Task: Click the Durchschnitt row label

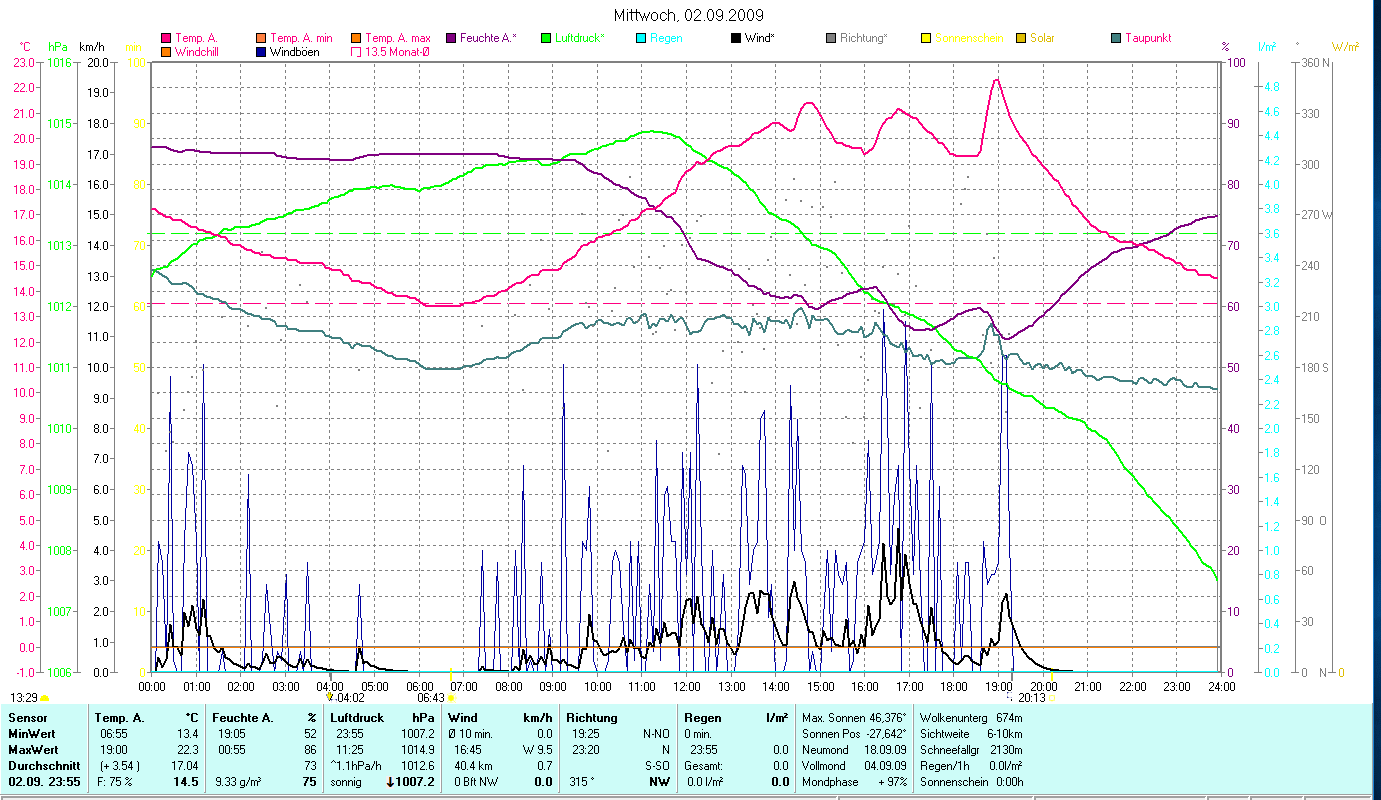Action: point(43,765)
